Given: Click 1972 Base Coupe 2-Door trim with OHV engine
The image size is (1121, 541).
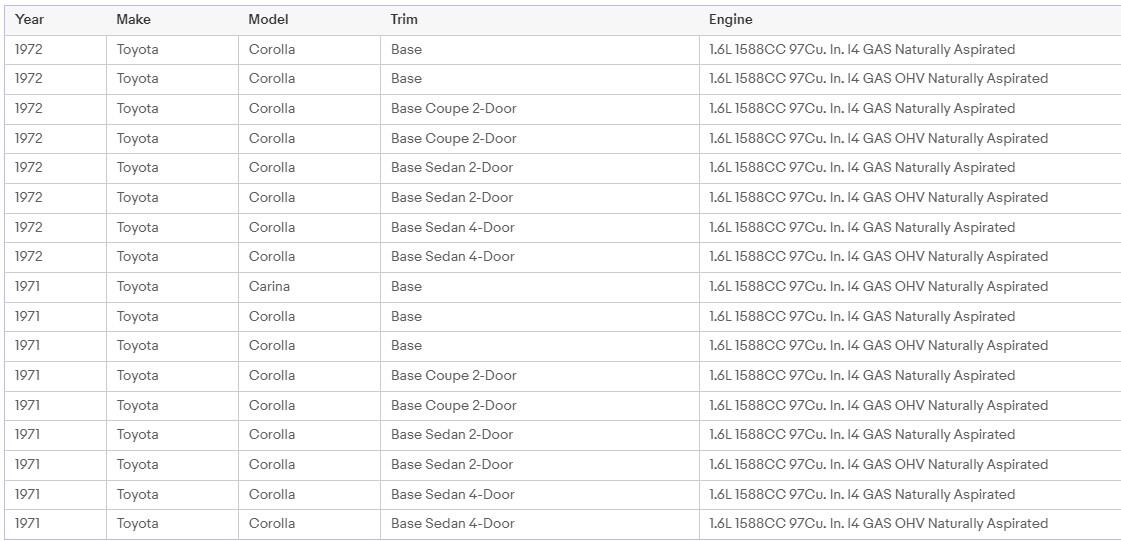Looking at the screenshot, I should [453, 139].
